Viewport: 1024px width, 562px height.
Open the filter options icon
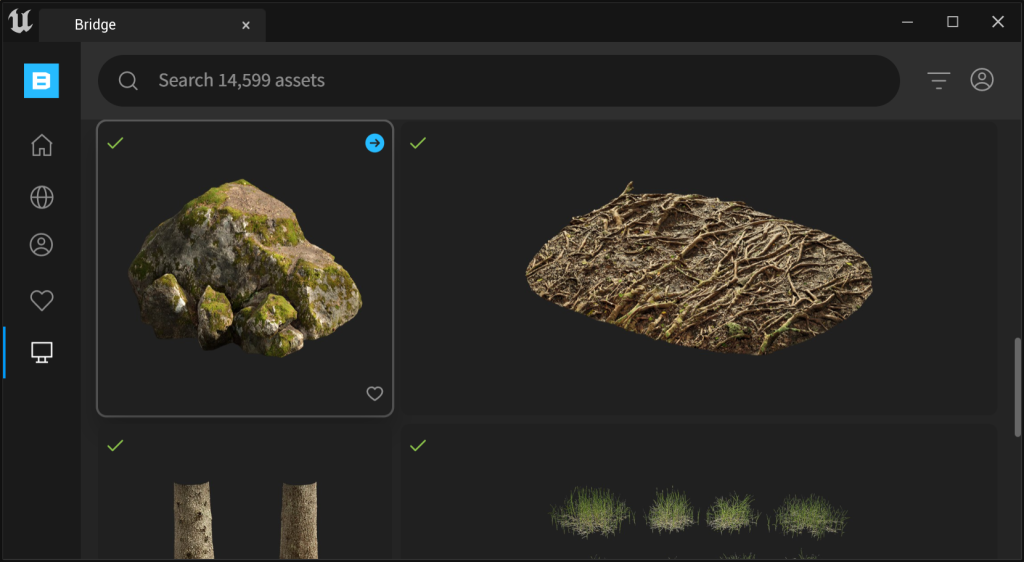938,80
